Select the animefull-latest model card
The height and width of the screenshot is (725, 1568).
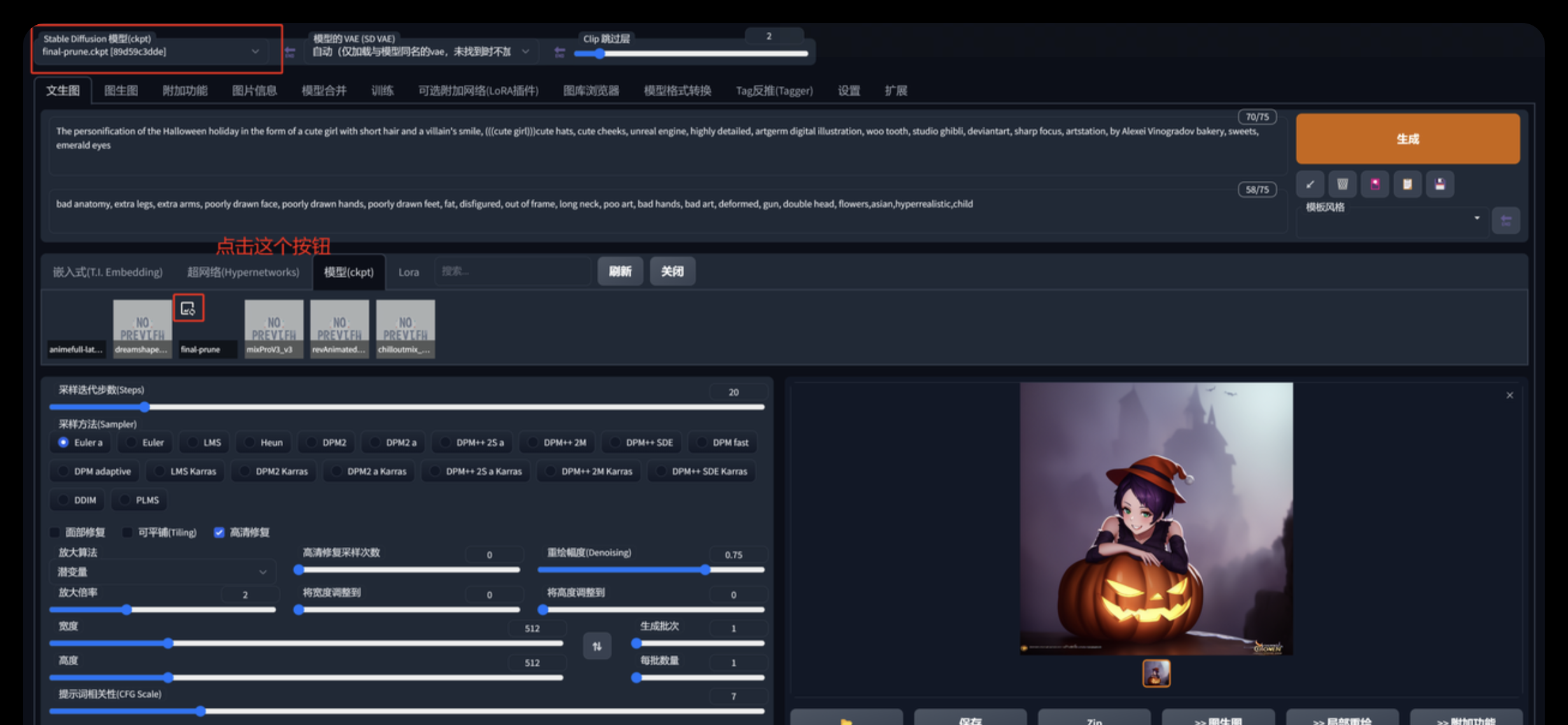pos(76,329)
